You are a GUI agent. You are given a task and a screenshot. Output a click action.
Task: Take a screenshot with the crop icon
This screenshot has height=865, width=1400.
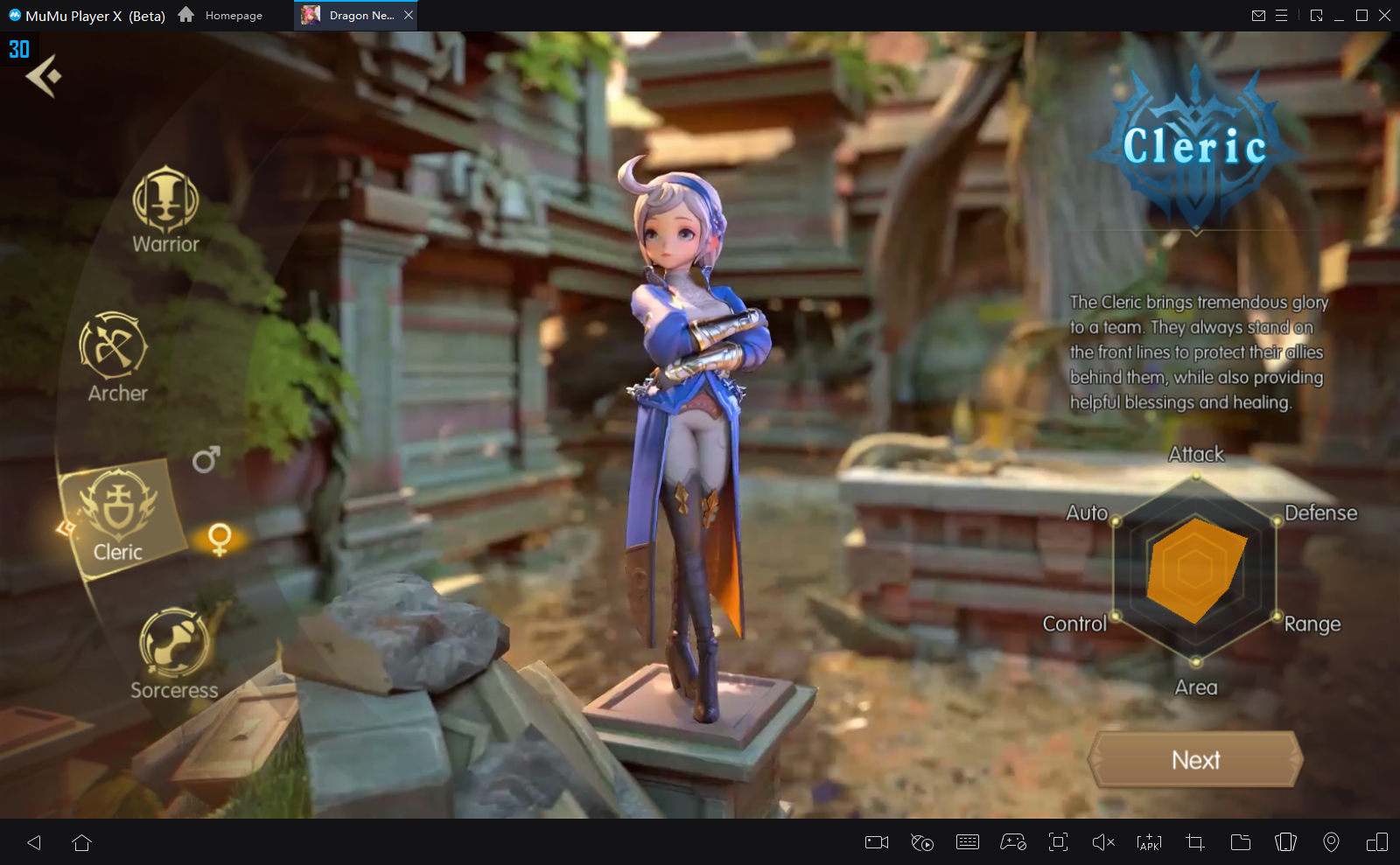pyautogui.click(x=1194, y=842)
